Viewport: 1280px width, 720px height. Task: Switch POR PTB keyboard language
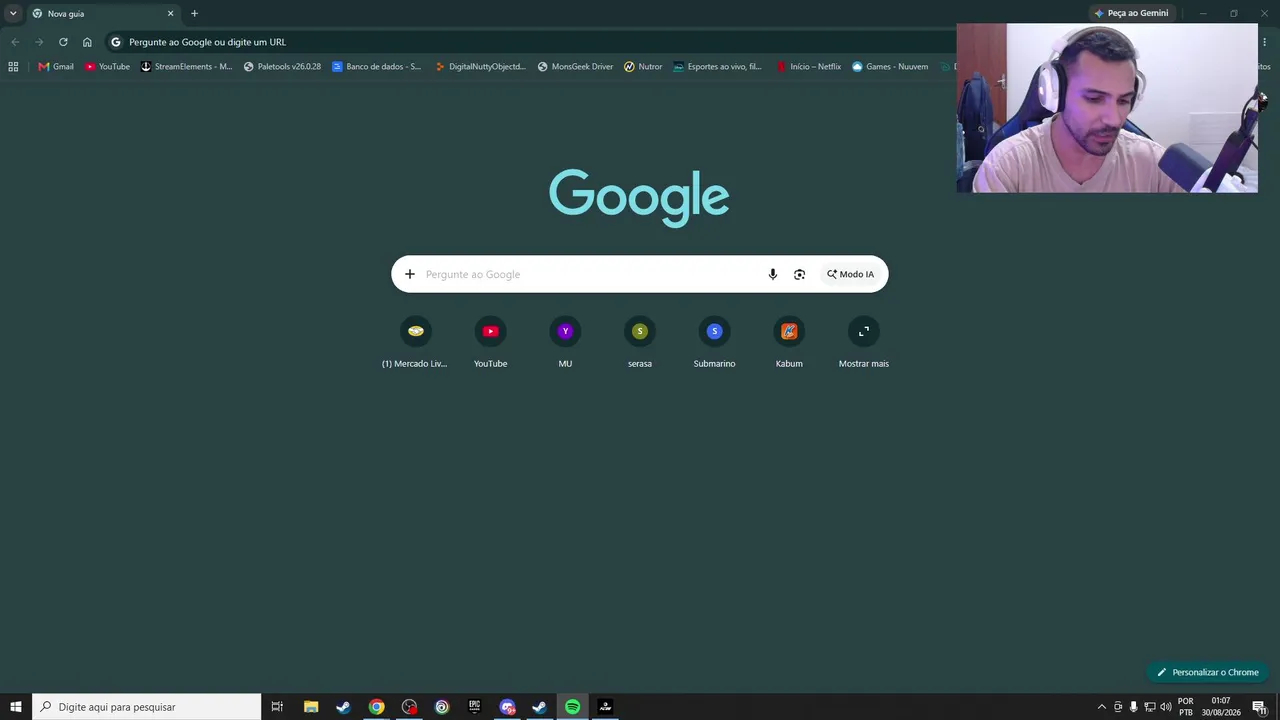[1186, 707]
